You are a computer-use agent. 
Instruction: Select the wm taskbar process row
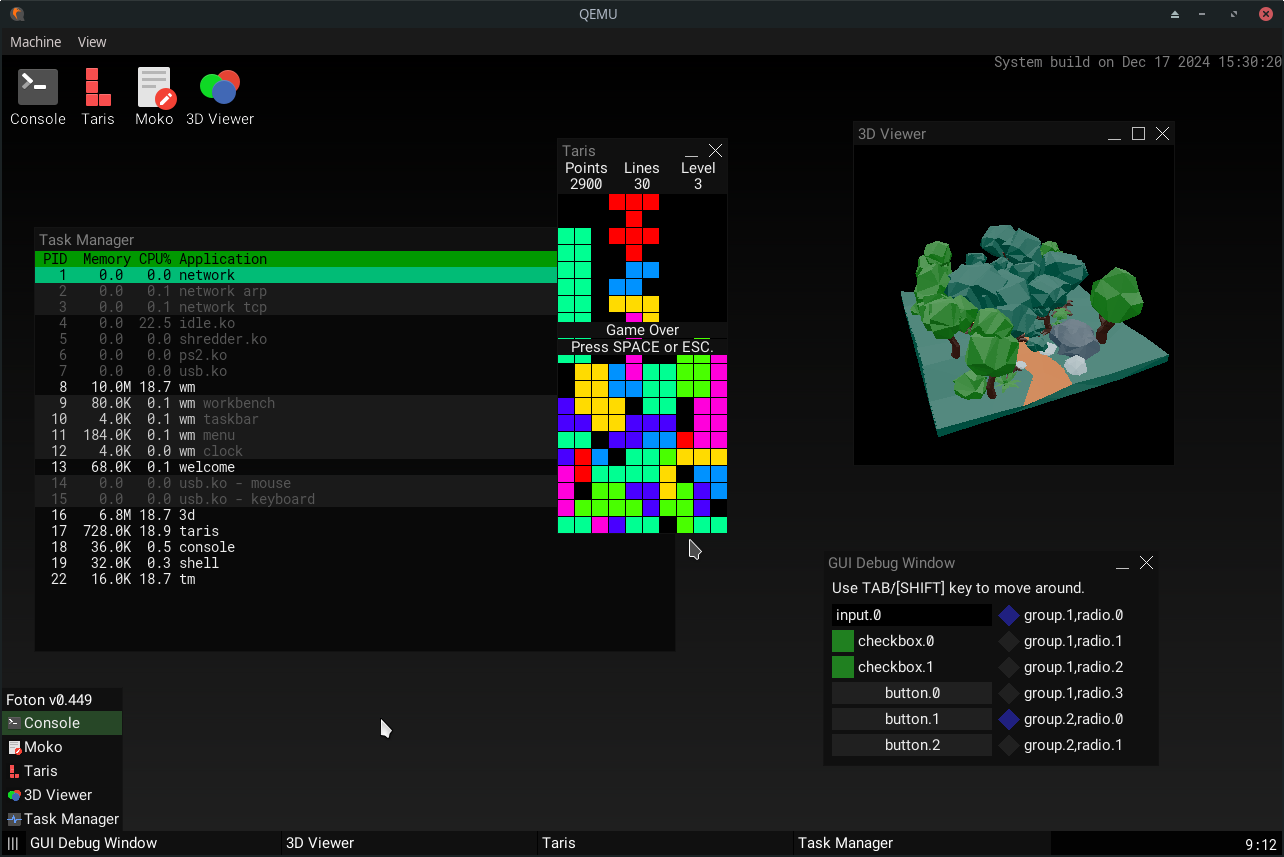coord(296,419)
